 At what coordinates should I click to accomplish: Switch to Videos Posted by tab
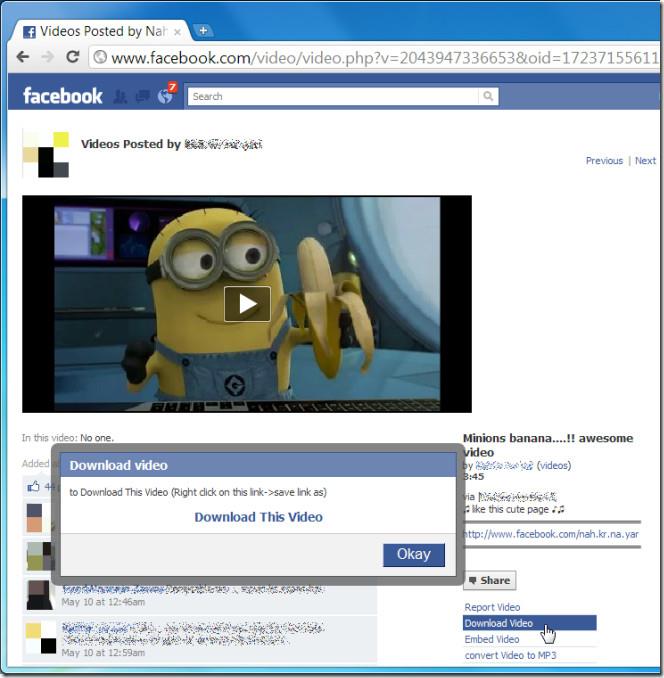tap(100, 31)
